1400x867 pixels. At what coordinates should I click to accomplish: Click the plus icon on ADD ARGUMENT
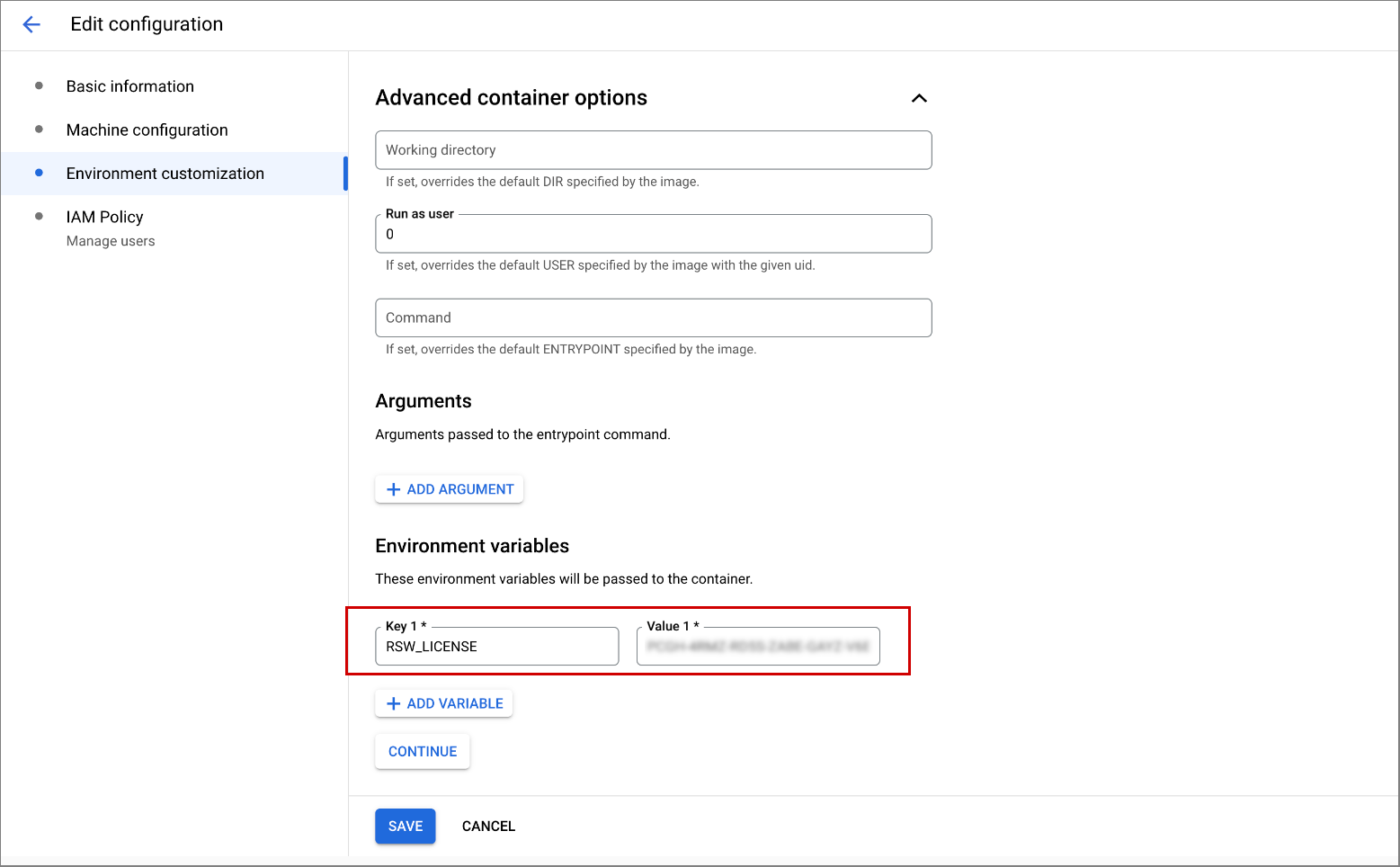[393, 489]
